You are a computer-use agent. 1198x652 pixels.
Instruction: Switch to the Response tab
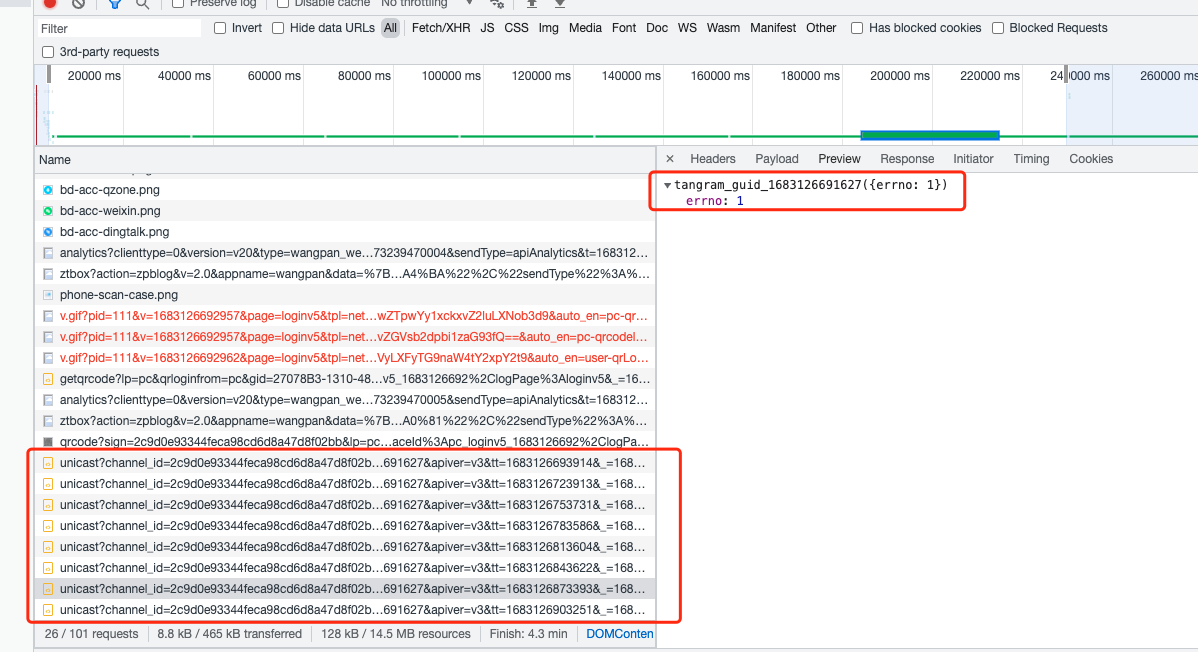point(907,159)
